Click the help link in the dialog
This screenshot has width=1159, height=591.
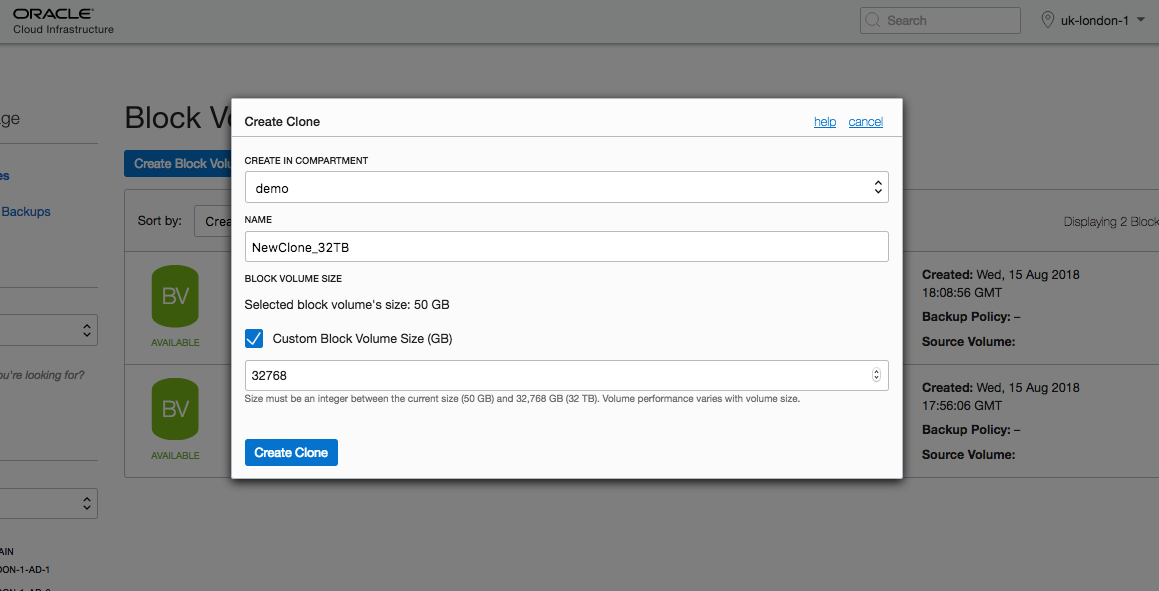coord(825,122)
